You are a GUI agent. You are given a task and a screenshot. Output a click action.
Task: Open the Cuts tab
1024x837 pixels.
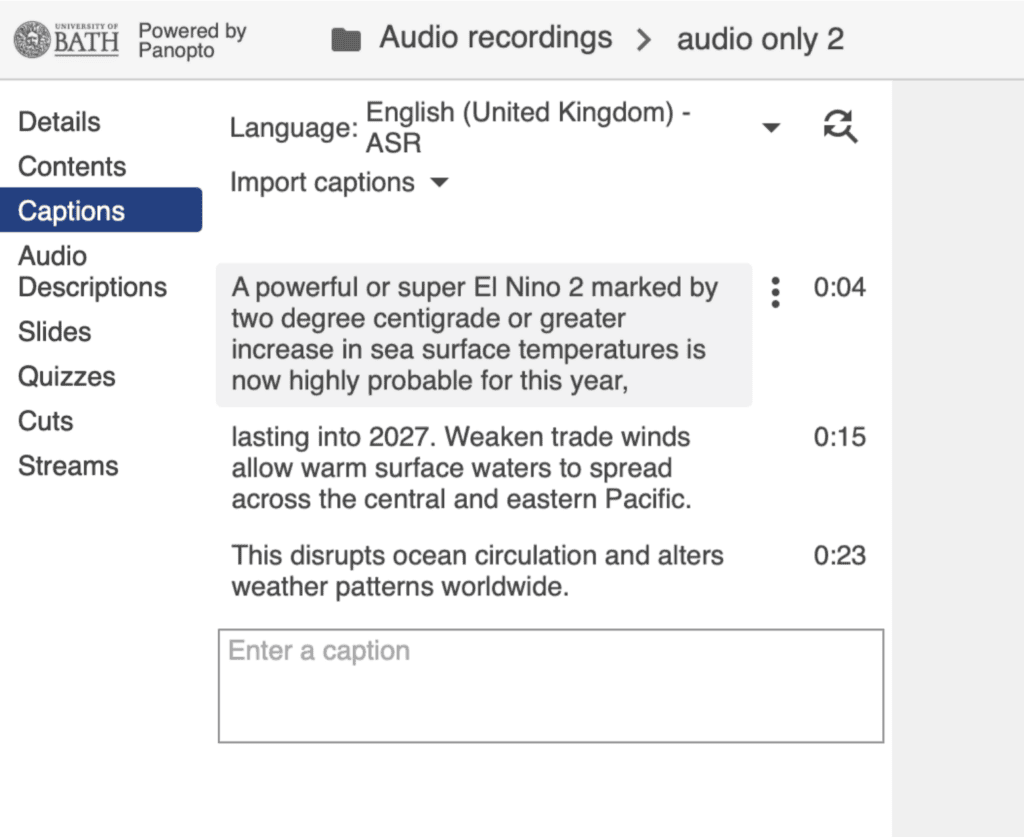click(x=46, y=421)
